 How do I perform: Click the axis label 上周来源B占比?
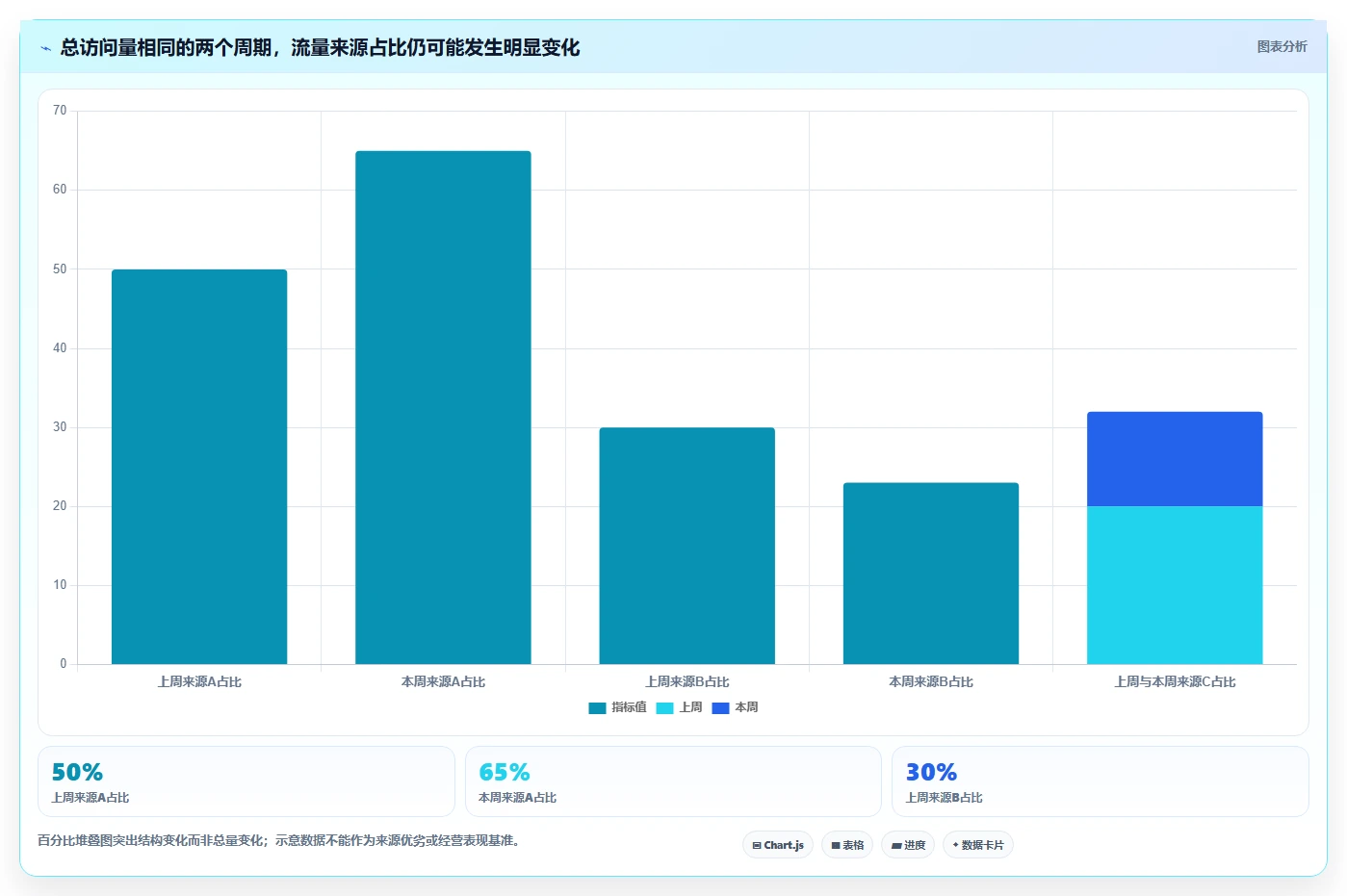coord(686,681)
